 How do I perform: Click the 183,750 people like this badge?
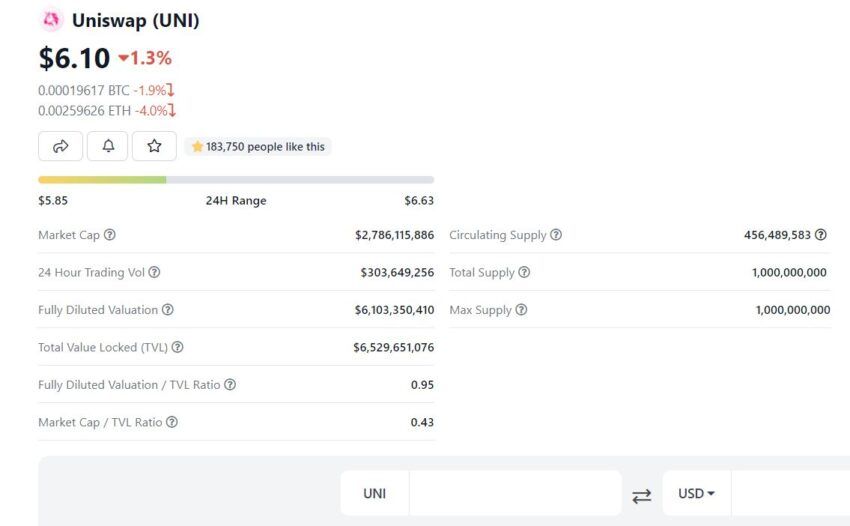(258, 146)
